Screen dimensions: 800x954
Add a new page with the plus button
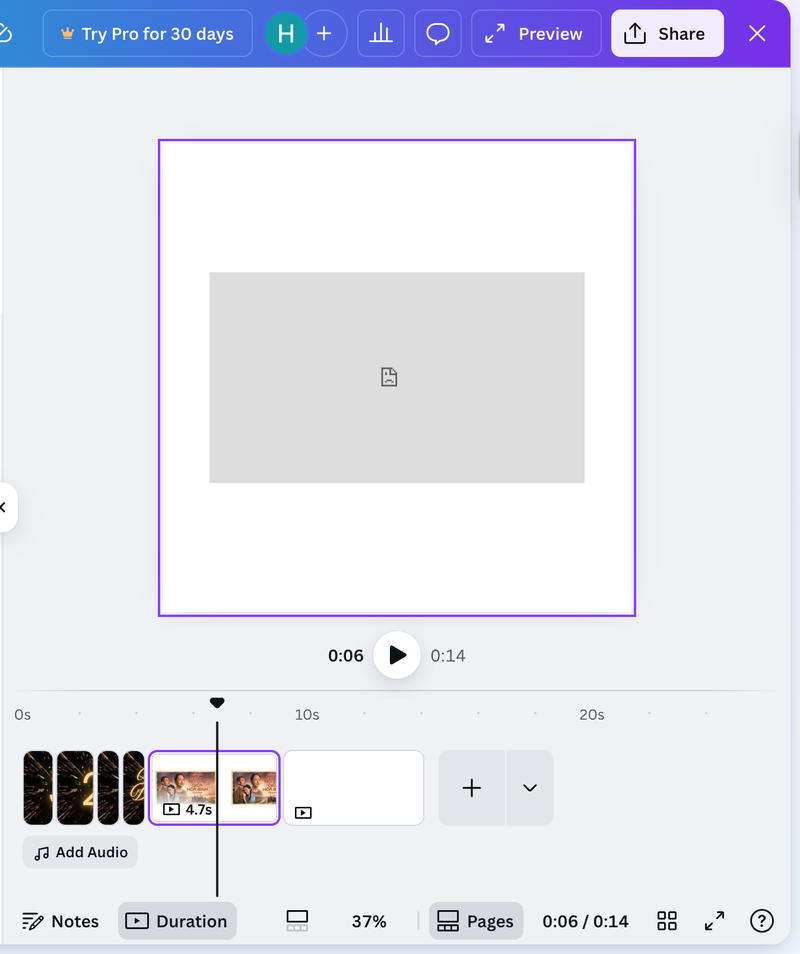471,788
